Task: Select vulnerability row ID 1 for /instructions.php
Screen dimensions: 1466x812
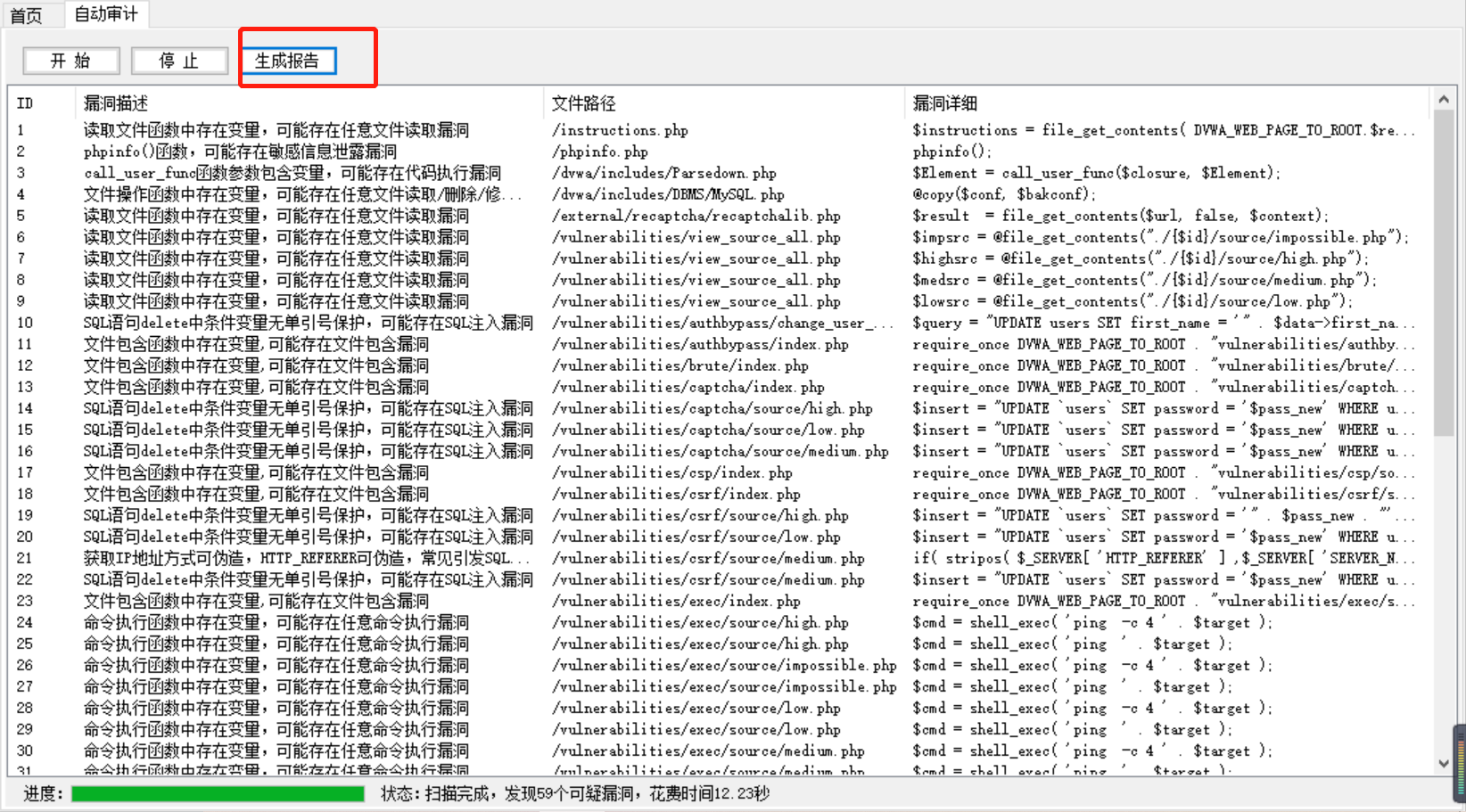Action: 357,129
